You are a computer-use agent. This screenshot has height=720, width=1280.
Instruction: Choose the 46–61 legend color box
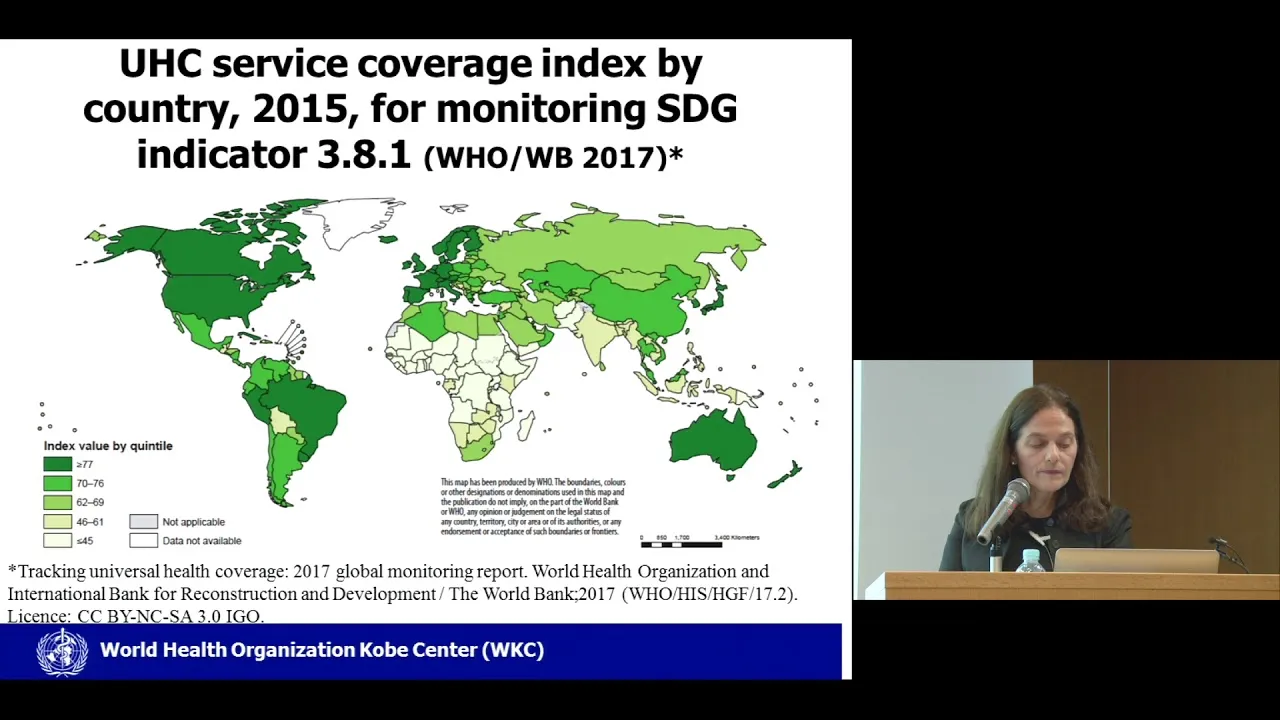tap(57, 521)
